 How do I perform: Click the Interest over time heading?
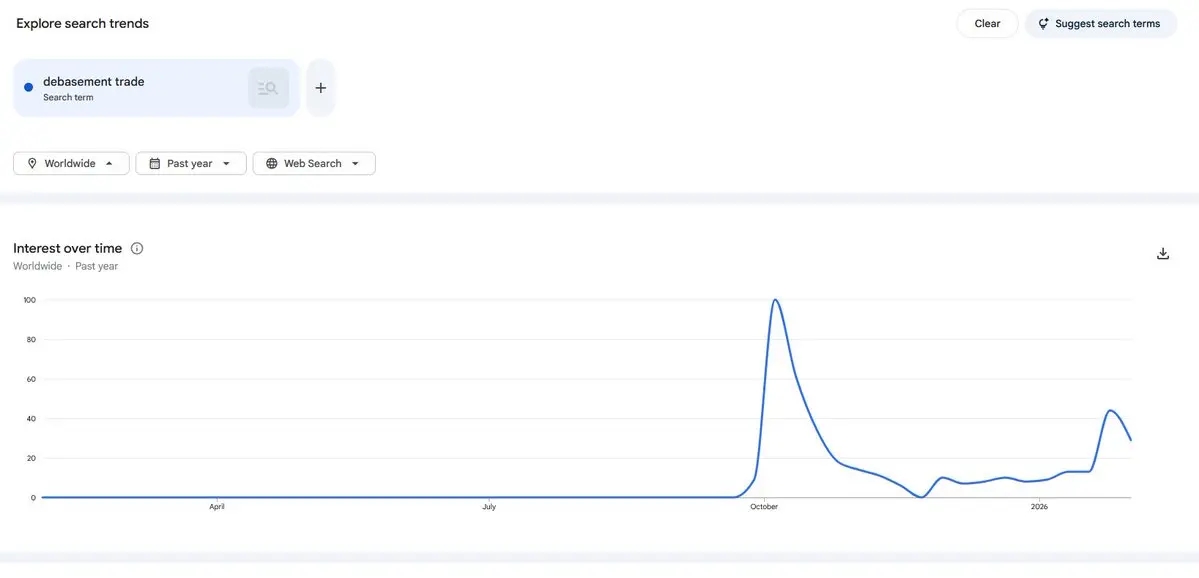click(x=67, y=248)
